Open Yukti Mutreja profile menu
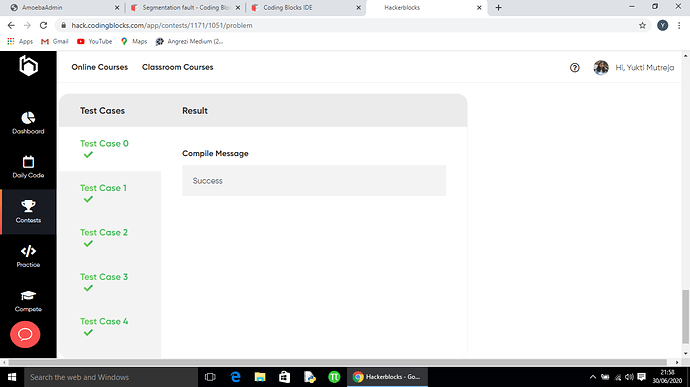Viewport: 690px width, 387px height. pyautogui.click(x=634, y=68)
